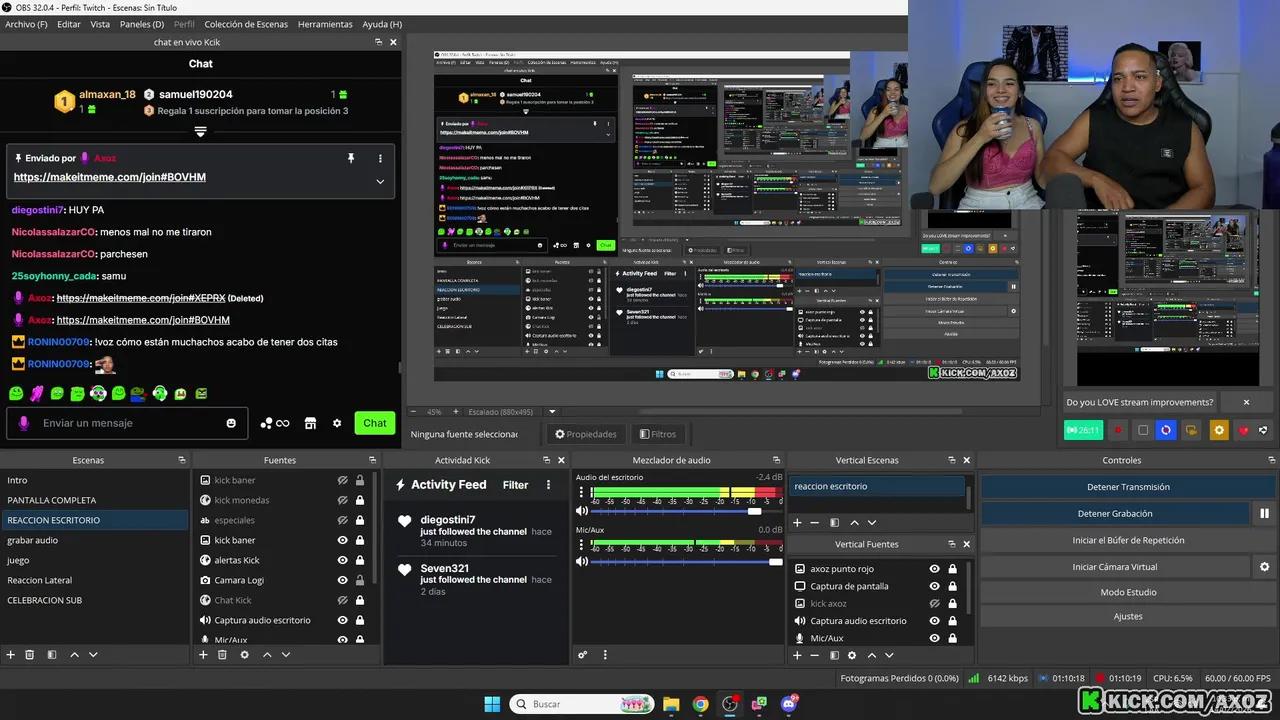Open Vertical Fuentes properties gear icon
The image size is (1280, 720).
[x=852, y=655]
